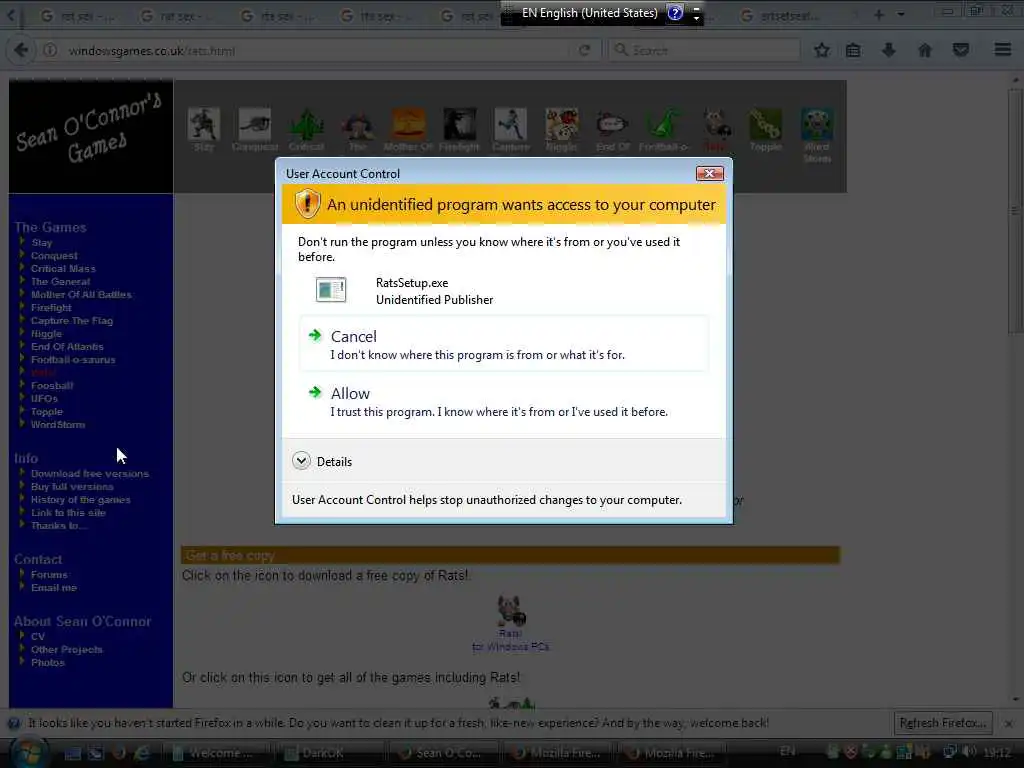Switch to the first 'rat sex' tab

click(77, 16)
